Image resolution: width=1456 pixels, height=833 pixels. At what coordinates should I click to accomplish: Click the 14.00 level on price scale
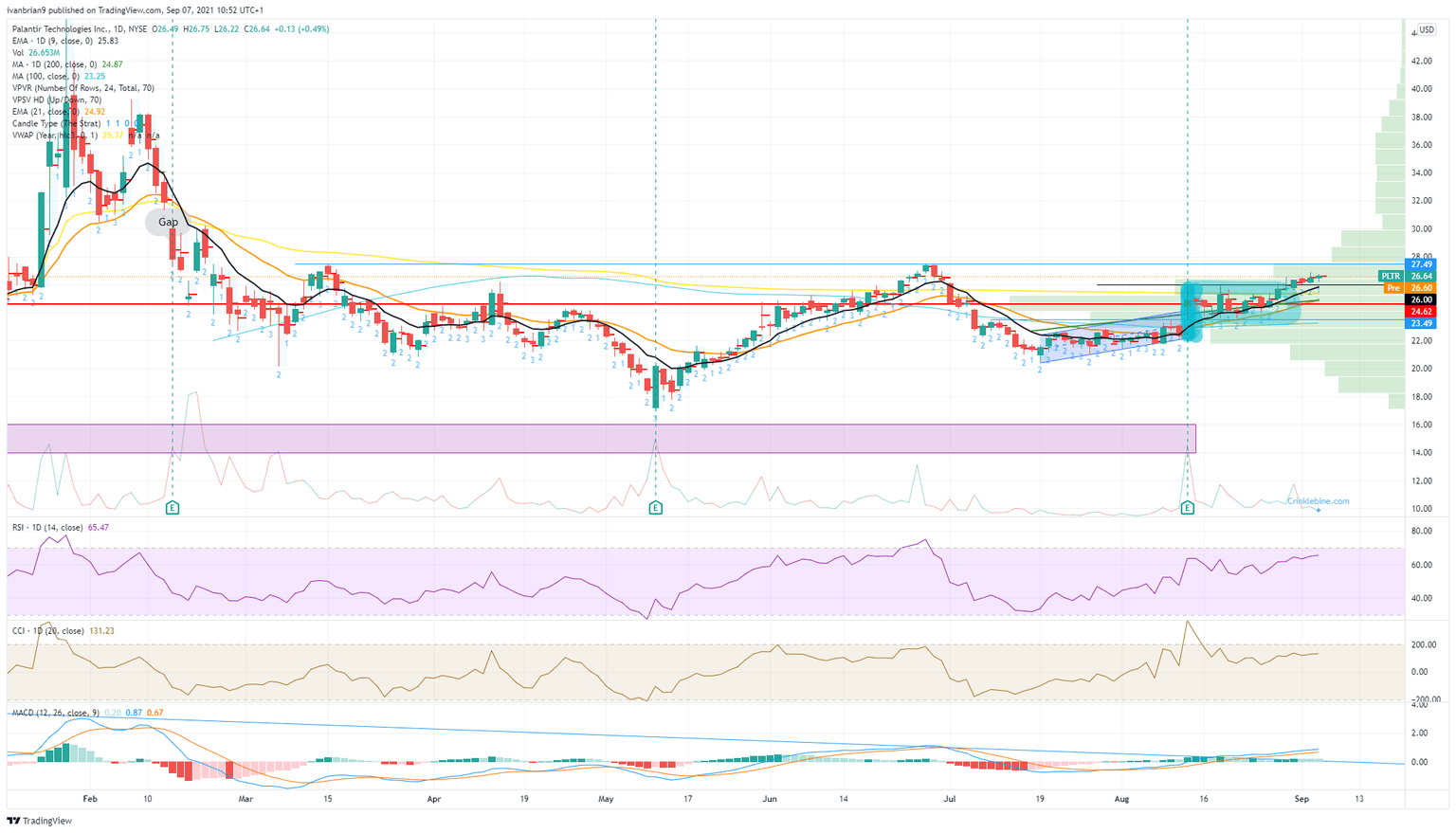click(x=1421, y=453)
